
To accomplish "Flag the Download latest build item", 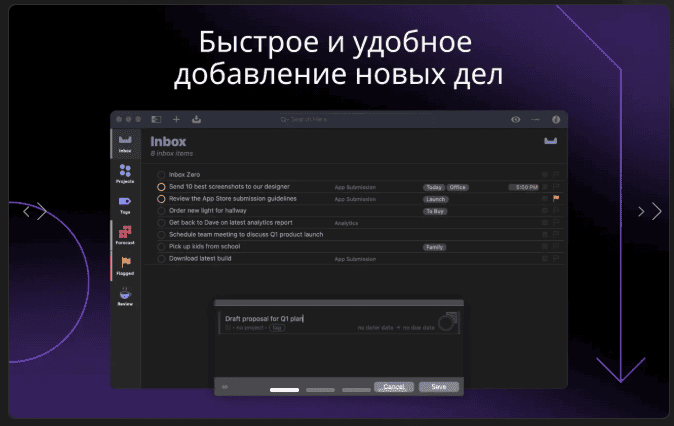I will coord(556,258).
